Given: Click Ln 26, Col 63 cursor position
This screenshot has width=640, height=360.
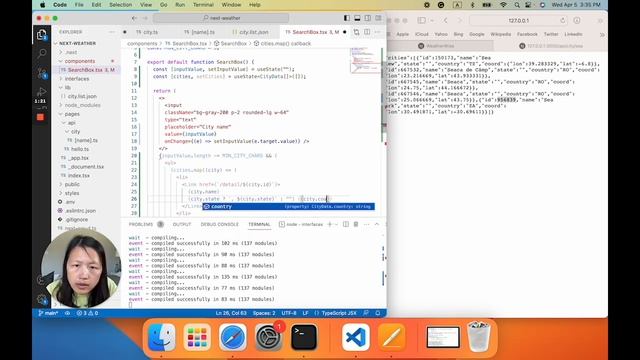Looking at the screenshot, I should click(x=231, y=313).
